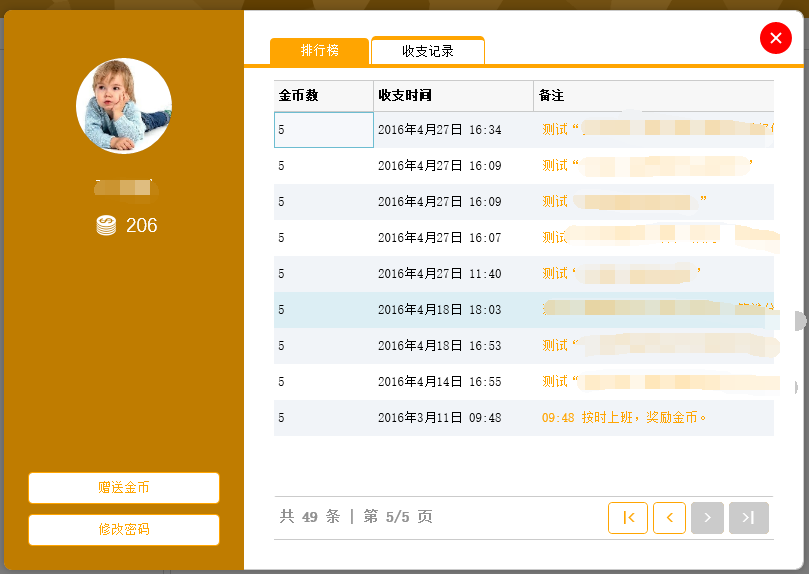Click the user avatar photo
The width and height of the screenshot is (809, 574).
[124, 106]
